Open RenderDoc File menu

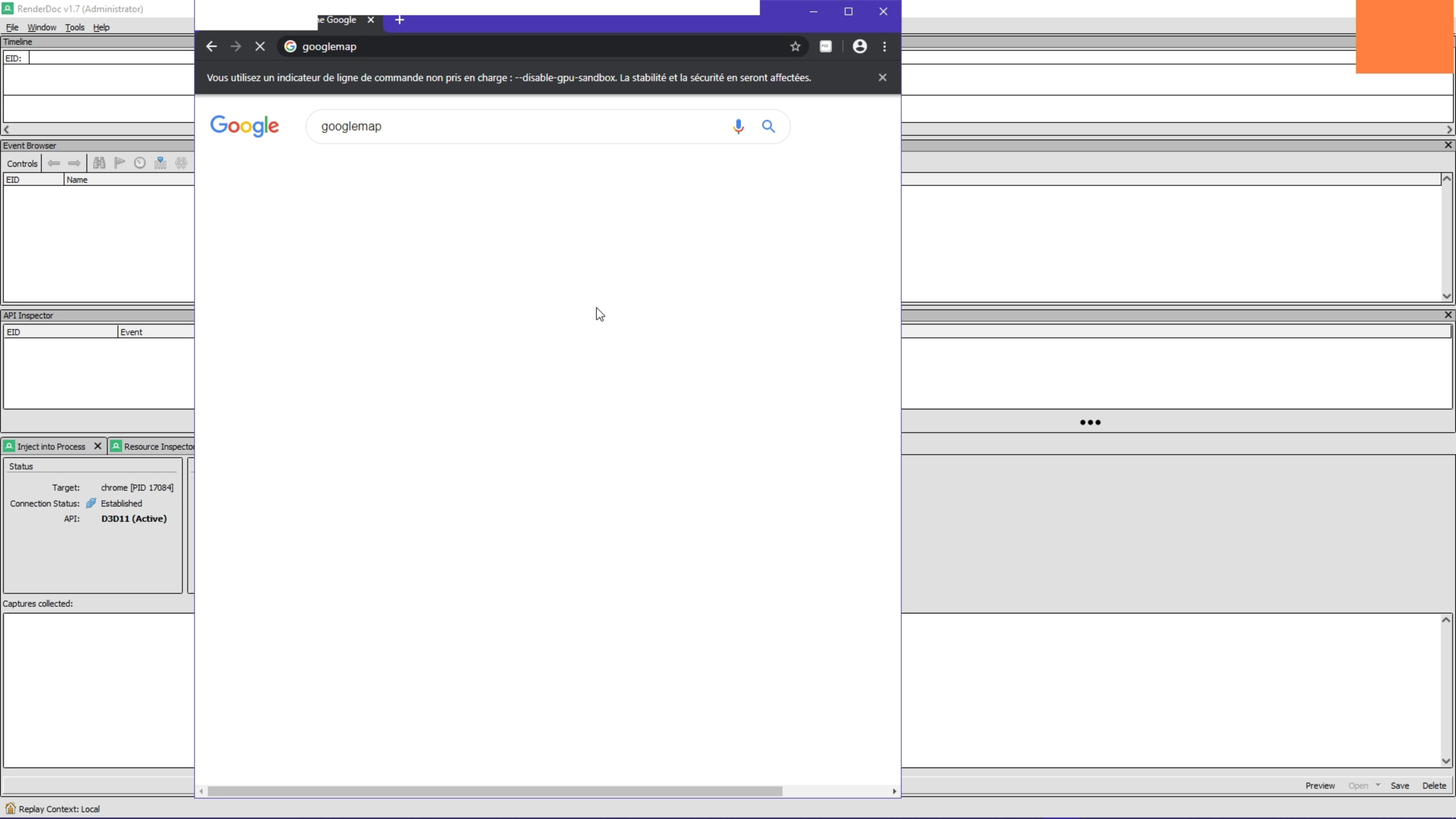point(12,27)
